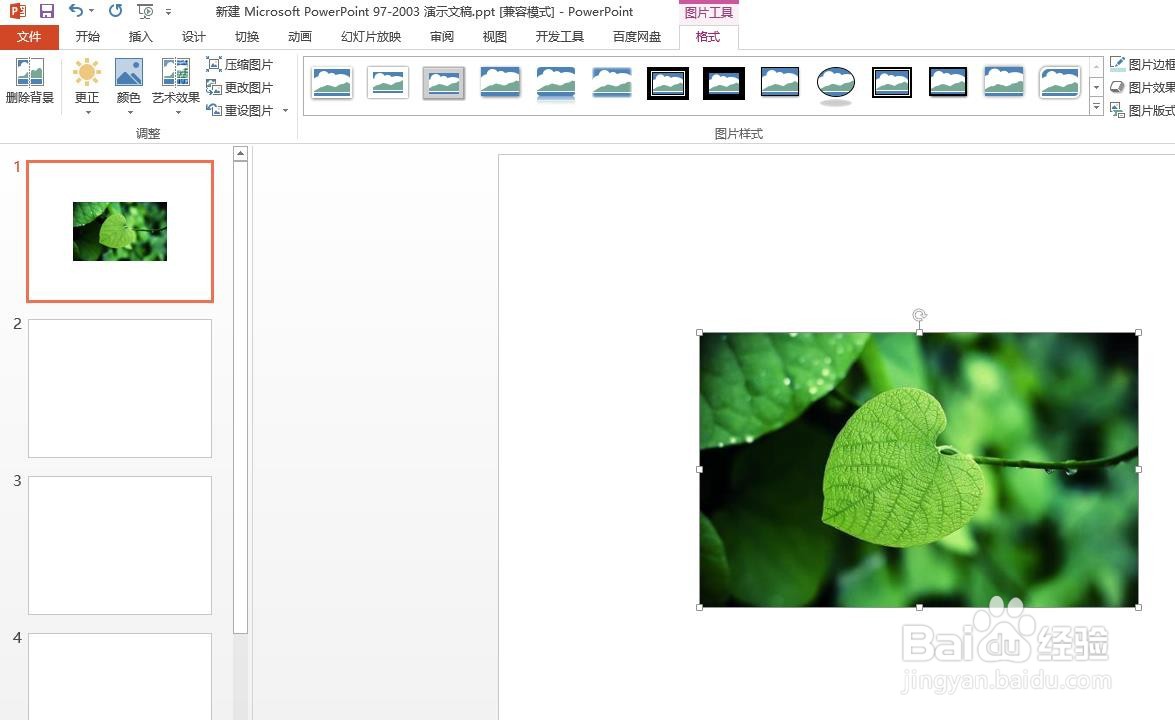Viewport: 1175px width, 720px height.
Task: Apply the sixth soft edge picture style
Action: pos(611,82)
